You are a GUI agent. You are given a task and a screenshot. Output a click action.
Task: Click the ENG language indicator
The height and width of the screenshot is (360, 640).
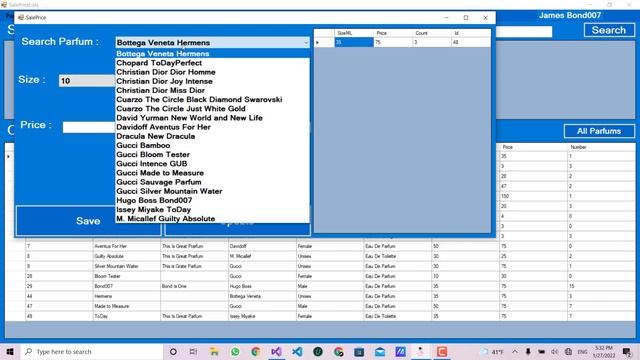coord(582,351)
